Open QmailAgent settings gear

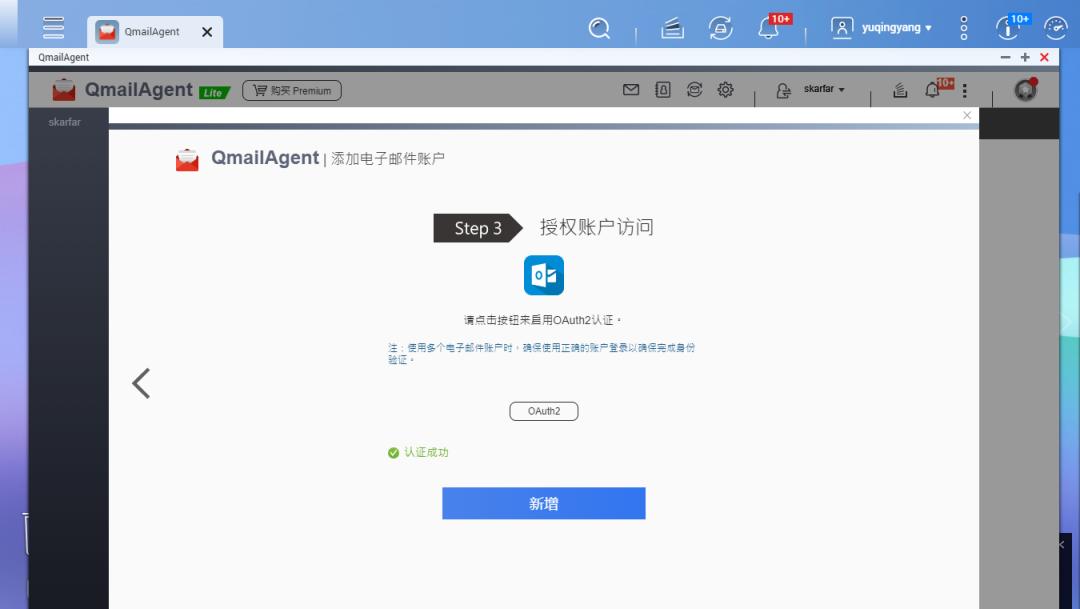[725, 90]
